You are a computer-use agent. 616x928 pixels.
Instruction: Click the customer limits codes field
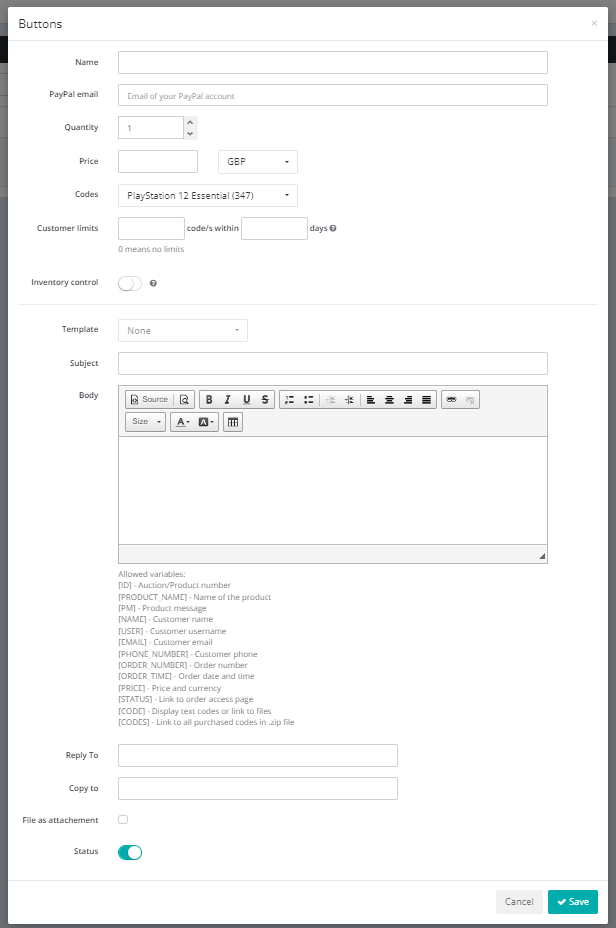[151, 228]
